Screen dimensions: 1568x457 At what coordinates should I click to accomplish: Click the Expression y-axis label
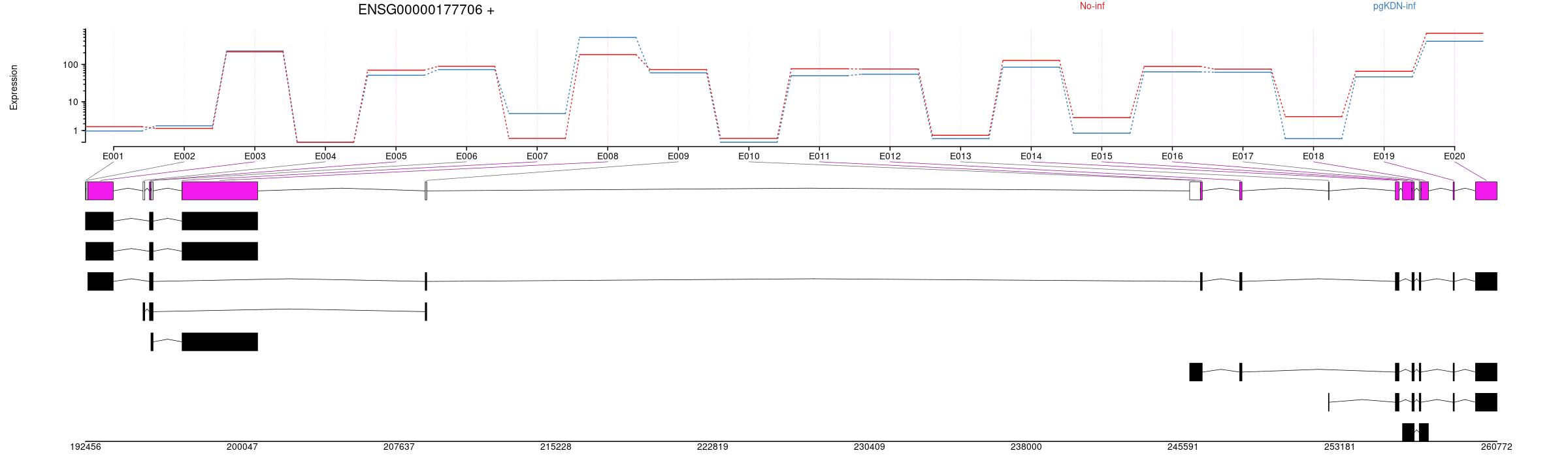[14, 87]
